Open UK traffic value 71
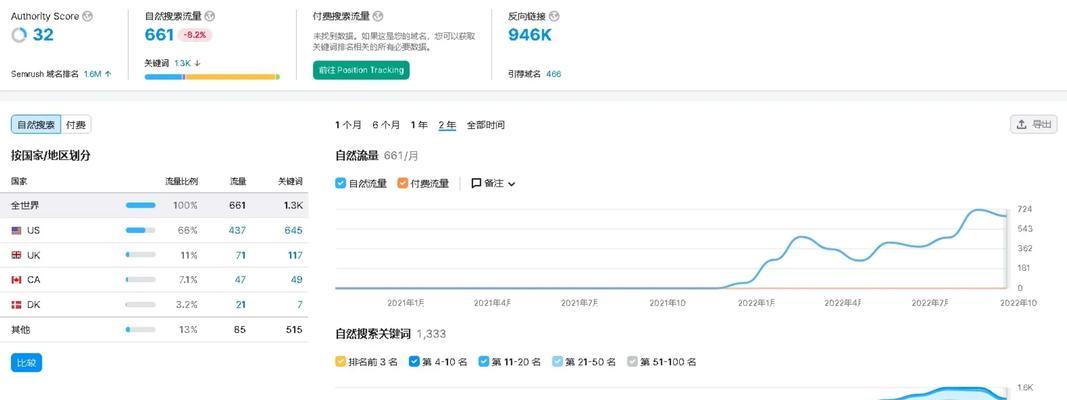This screenshot has height=400, width=1067. coord(240,255)
